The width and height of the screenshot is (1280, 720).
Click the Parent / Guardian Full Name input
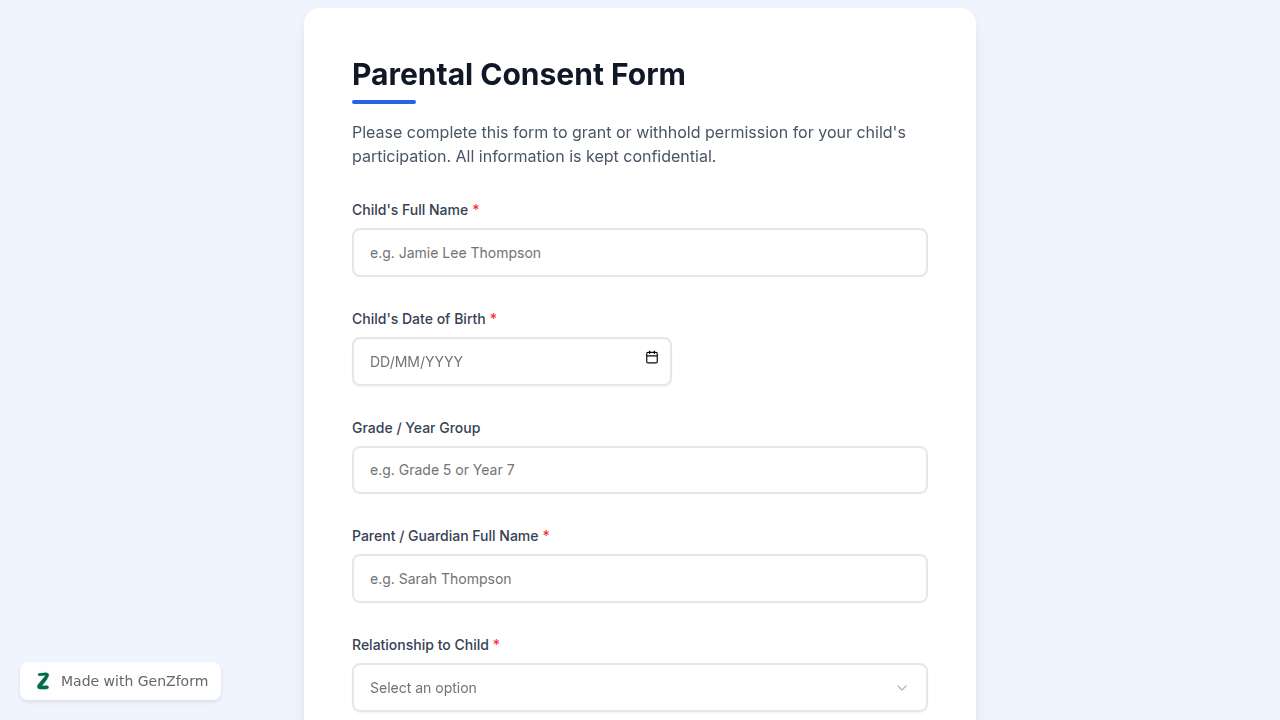639,579
